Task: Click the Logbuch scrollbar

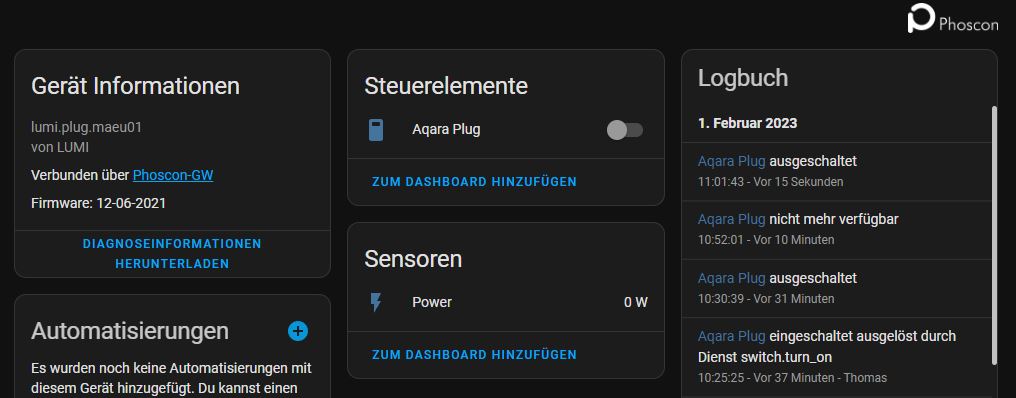Action: tap(994, 236)
